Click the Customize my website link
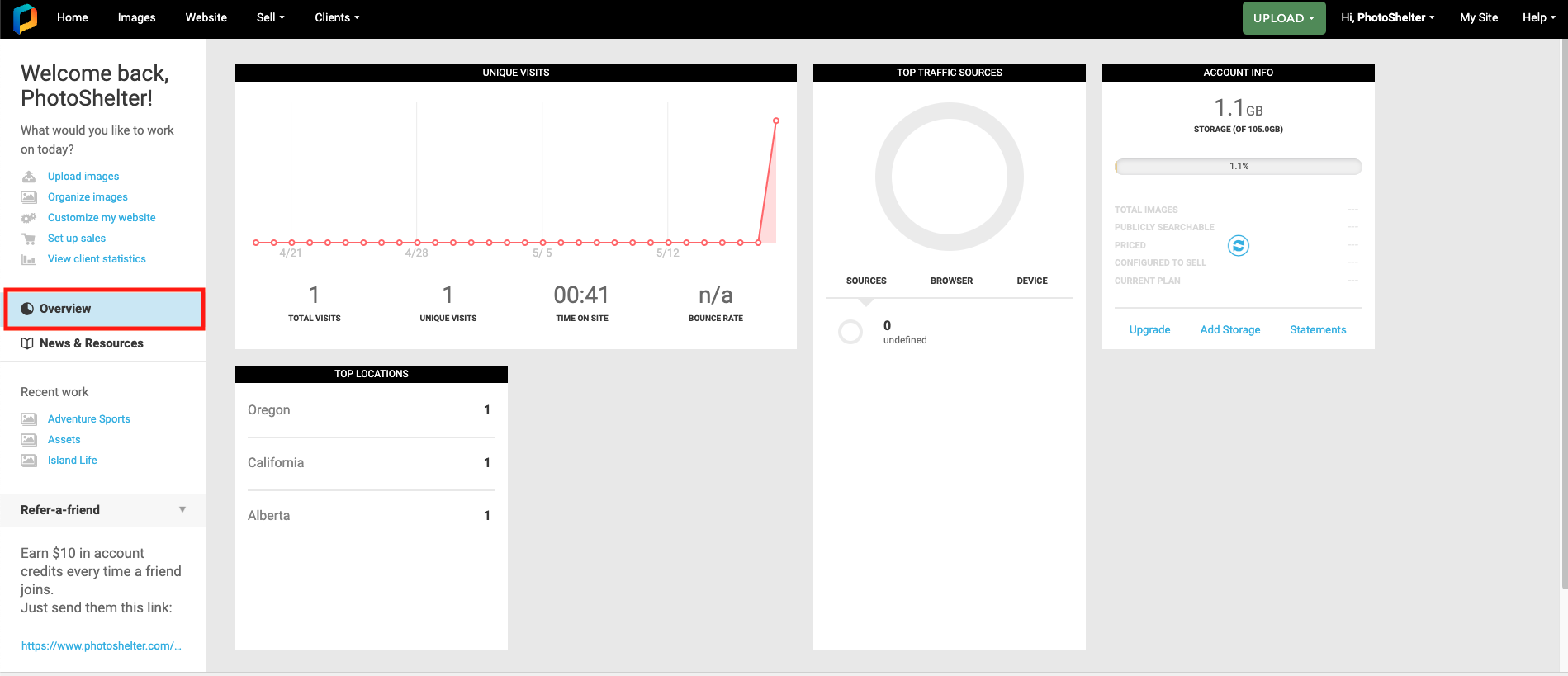 point(102,218)
